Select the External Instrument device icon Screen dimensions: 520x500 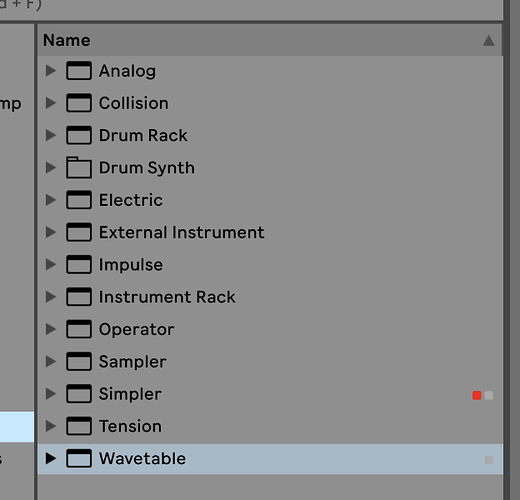(79, 232)
